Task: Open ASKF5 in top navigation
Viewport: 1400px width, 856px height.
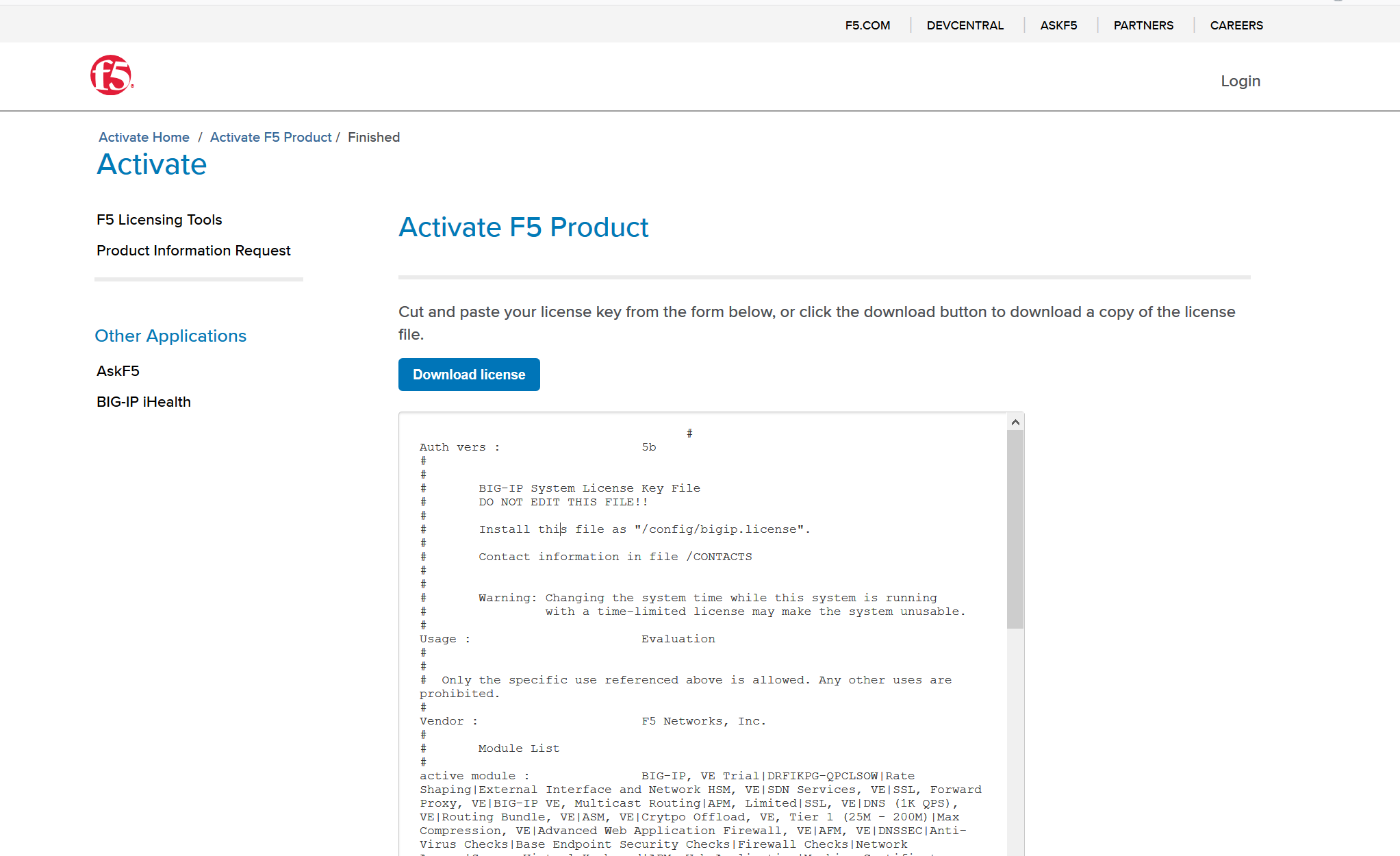Action: tap(1058, 25)
